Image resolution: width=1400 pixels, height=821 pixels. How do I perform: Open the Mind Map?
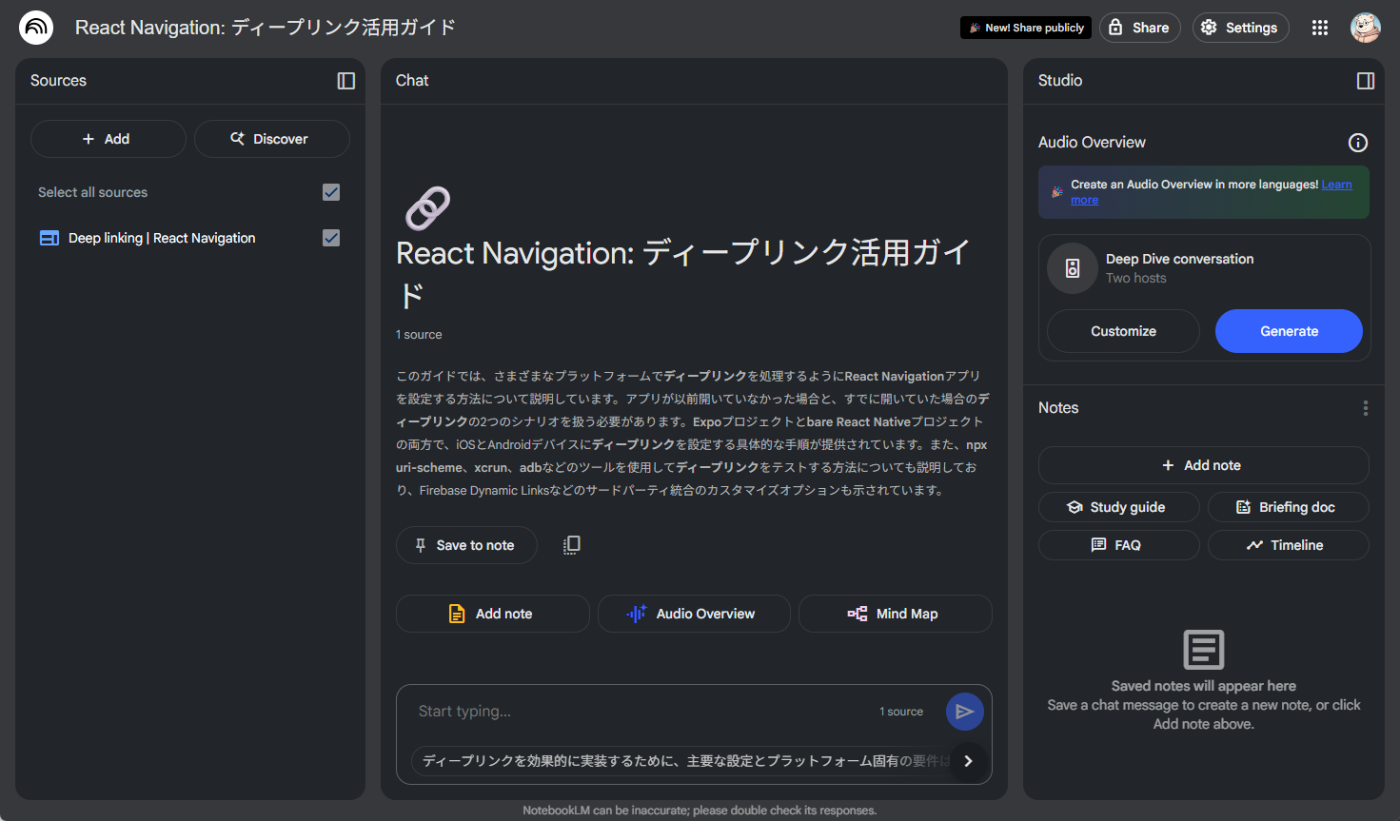[895, 614]
